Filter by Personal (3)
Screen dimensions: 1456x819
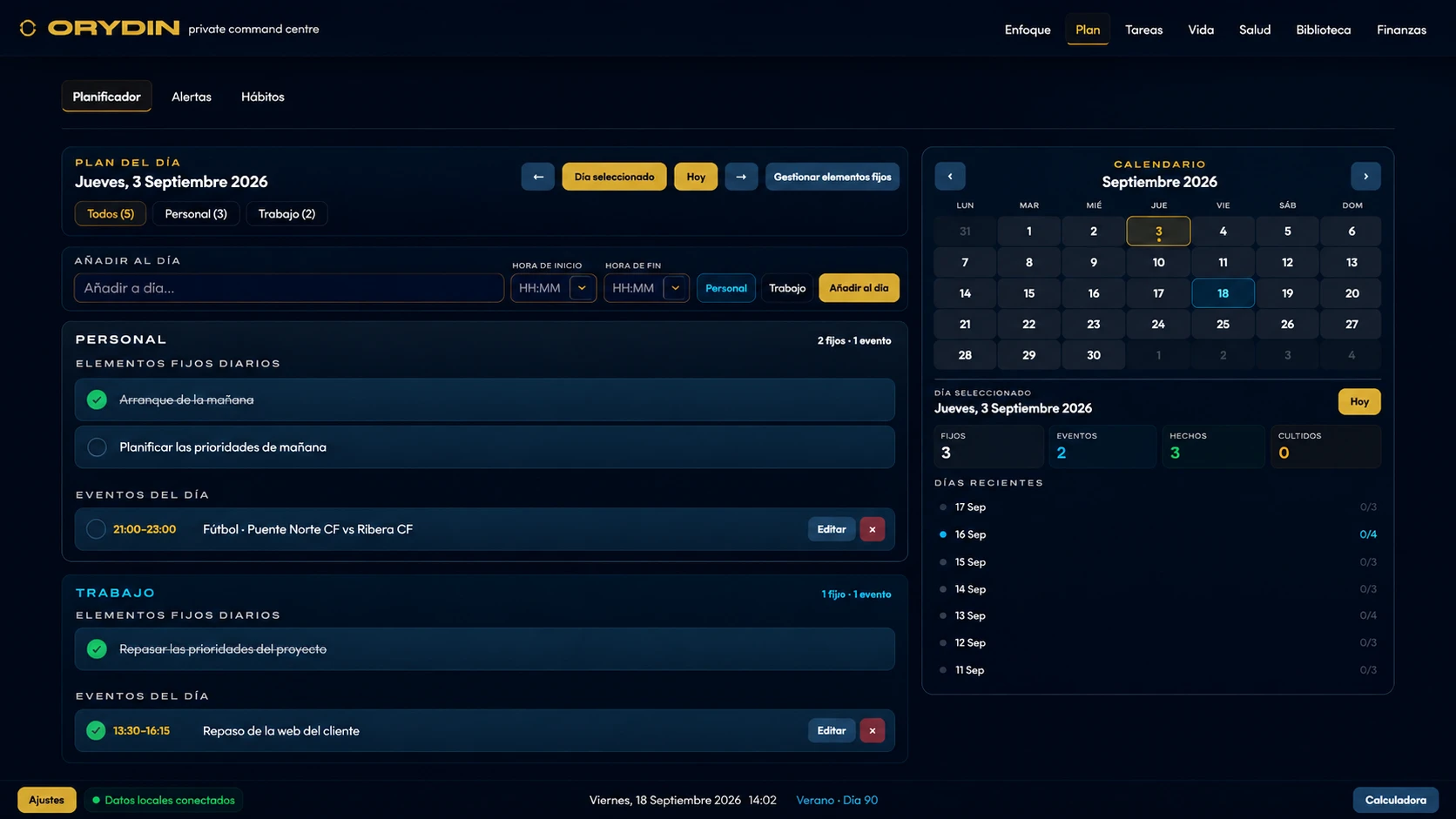[196, 214]
